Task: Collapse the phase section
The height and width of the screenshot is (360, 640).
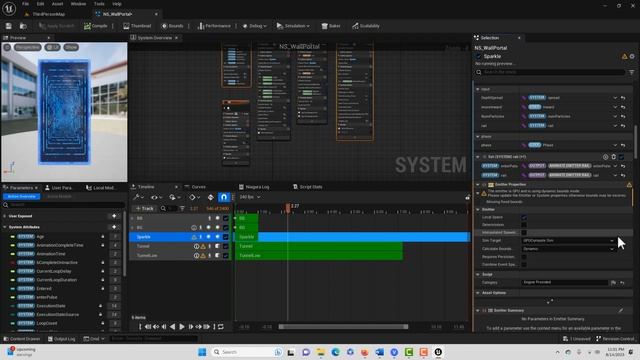Action: coord(478,136)
